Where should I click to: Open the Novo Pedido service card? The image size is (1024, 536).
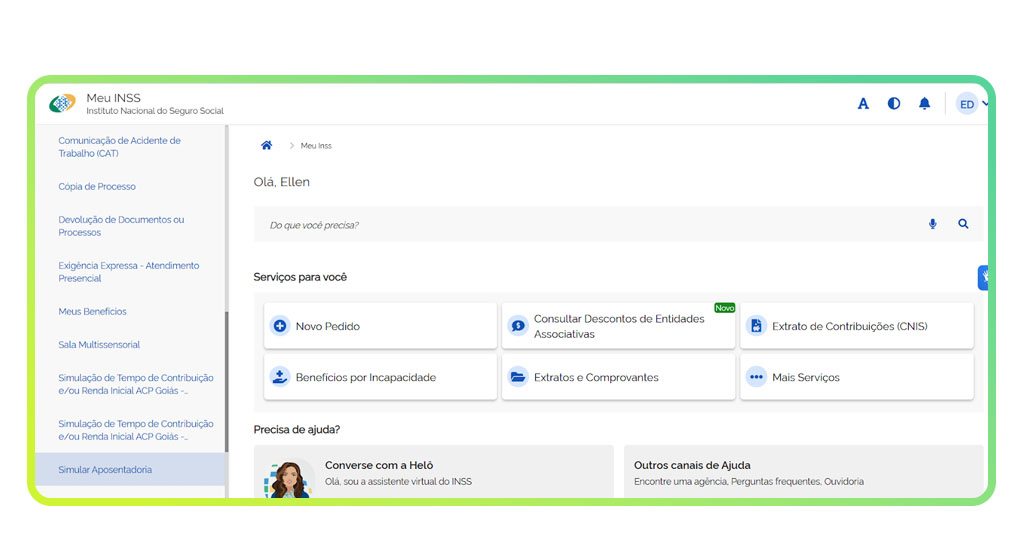380,326
